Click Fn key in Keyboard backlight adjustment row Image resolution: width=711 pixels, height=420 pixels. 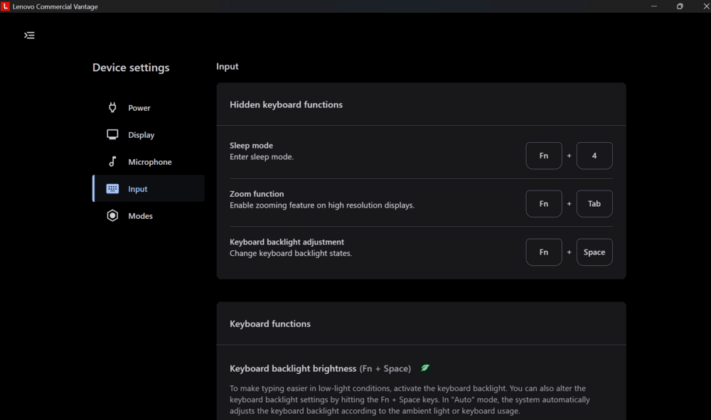544,252
